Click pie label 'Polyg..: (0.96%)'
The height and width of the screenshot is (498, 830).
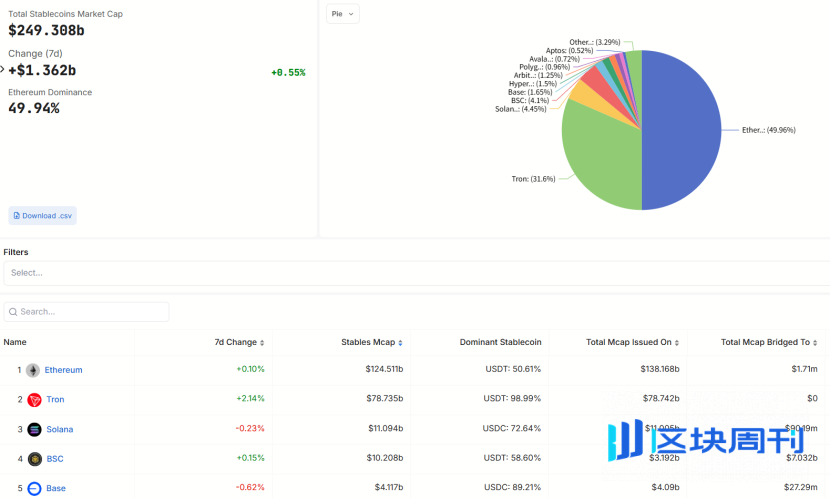[x=545, y=67]
